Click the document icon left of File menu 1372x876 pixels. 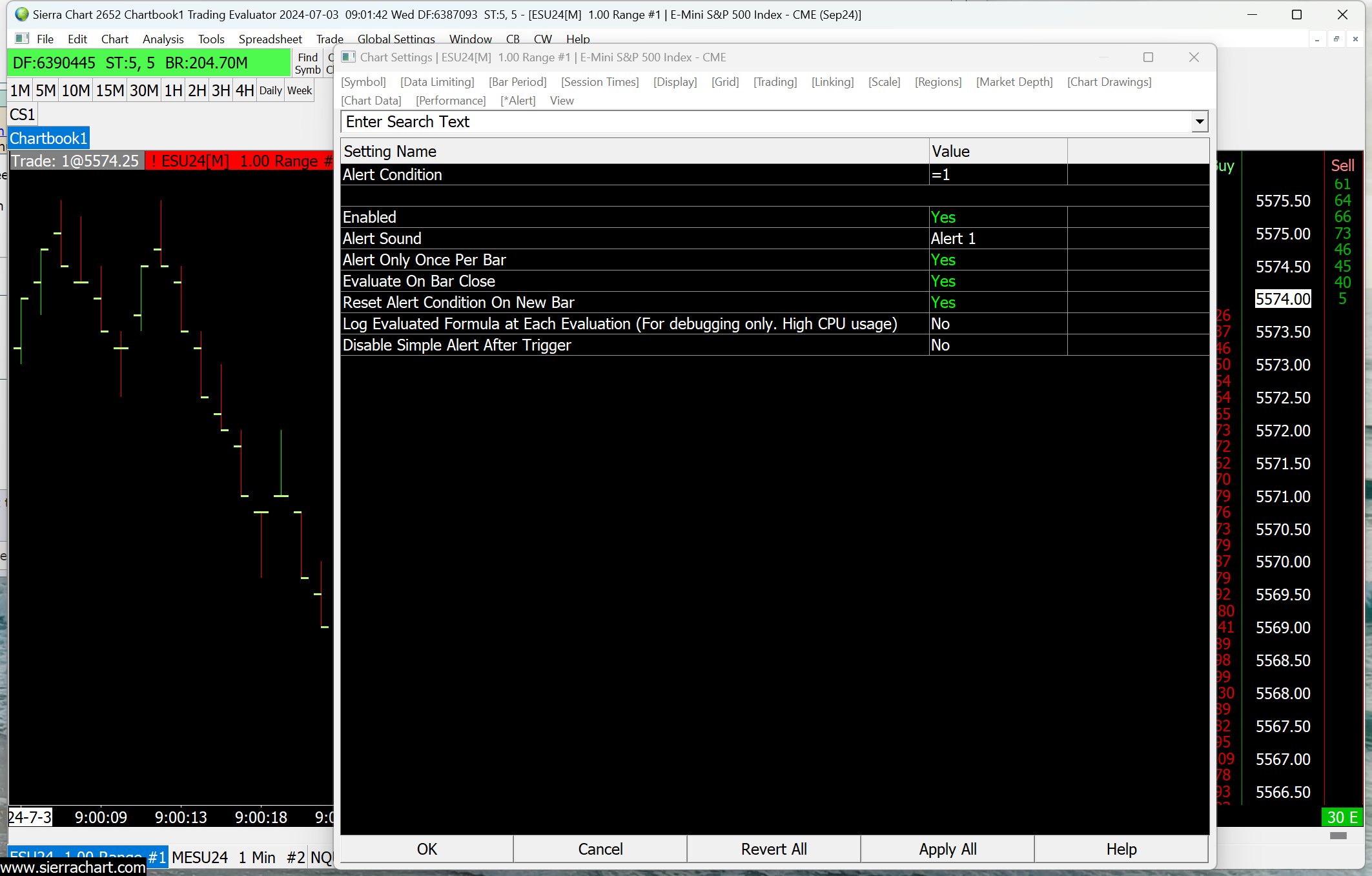[23, 39]
